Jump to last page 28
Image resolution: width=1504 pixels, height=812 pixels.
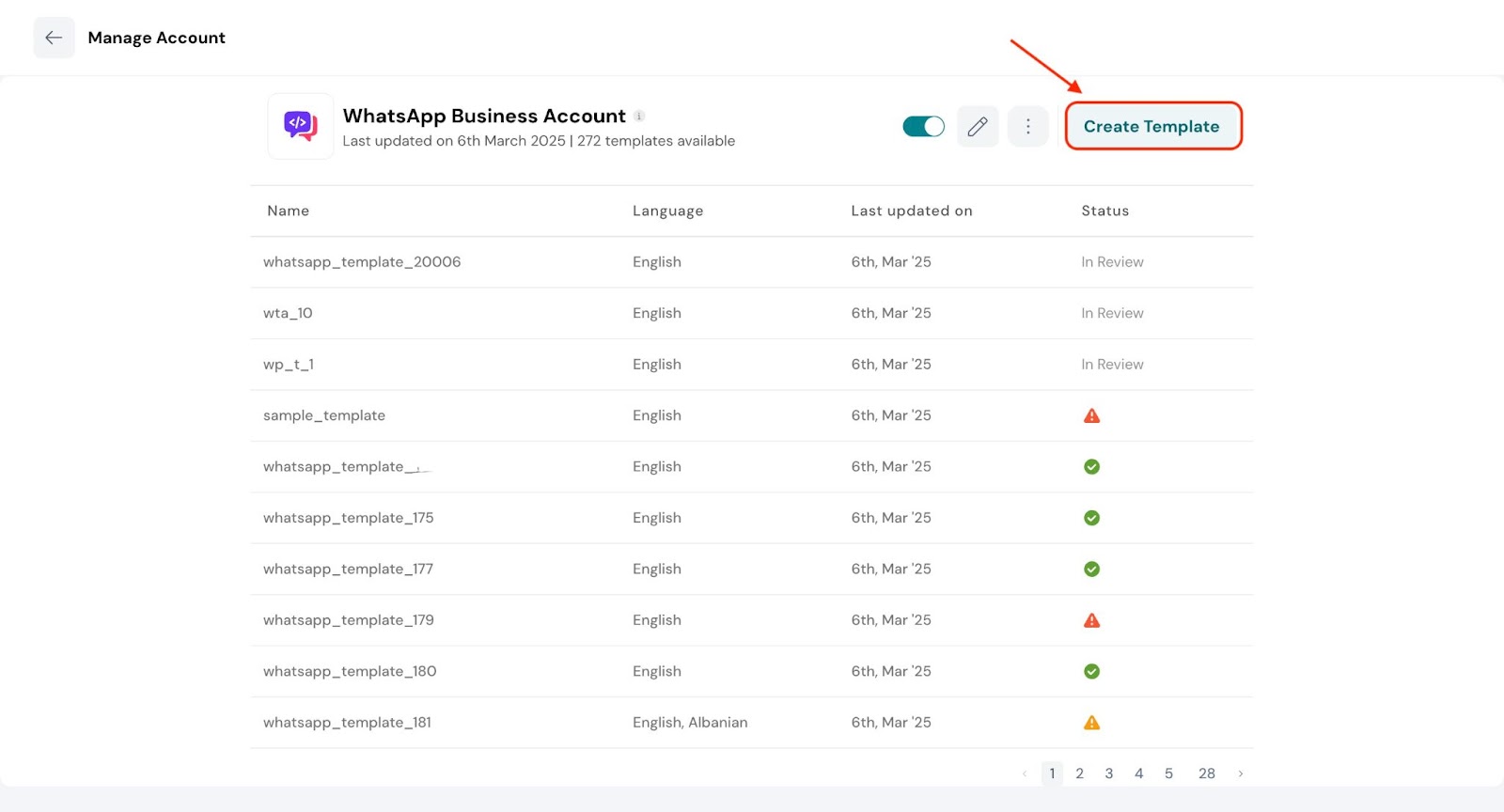click(1206, 773)
